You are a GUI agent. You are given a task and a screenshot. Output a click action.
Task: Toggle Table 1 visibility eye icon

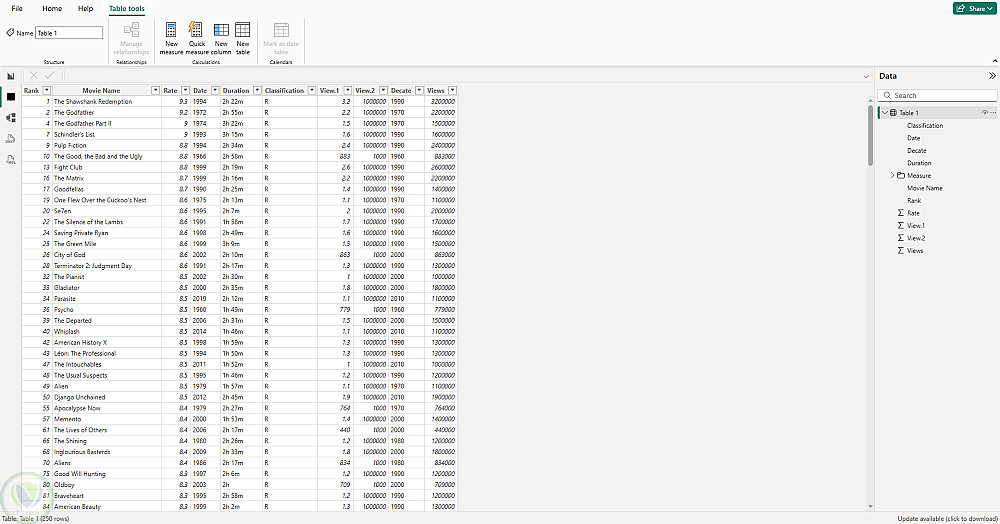[x=985, y=113]
